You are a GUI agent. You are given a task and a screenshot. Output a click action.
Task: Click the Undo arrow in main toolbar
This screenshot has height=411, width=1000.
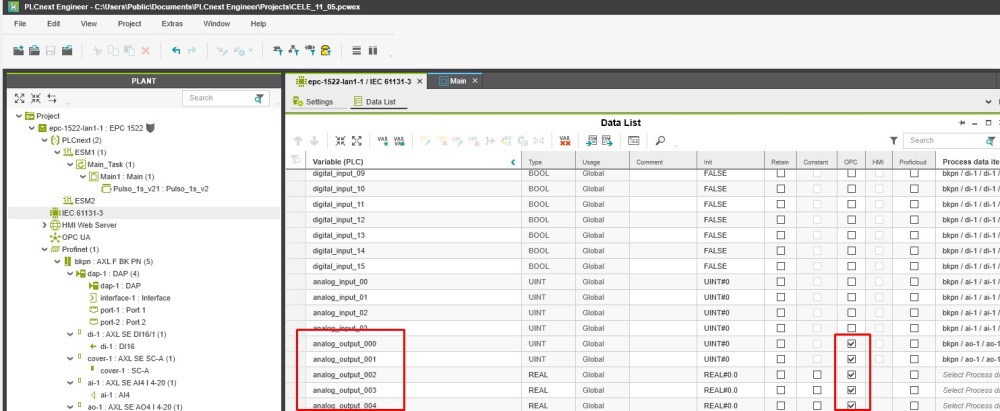176,50
